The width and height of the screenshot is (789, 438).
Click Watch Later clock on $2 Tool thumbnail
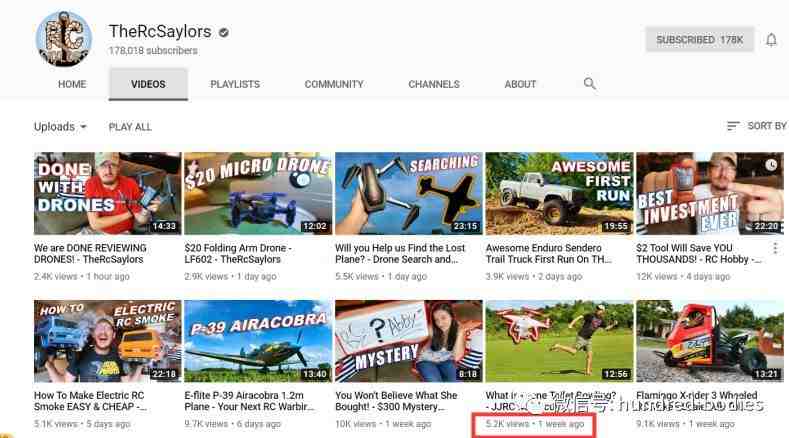[770, 165]
